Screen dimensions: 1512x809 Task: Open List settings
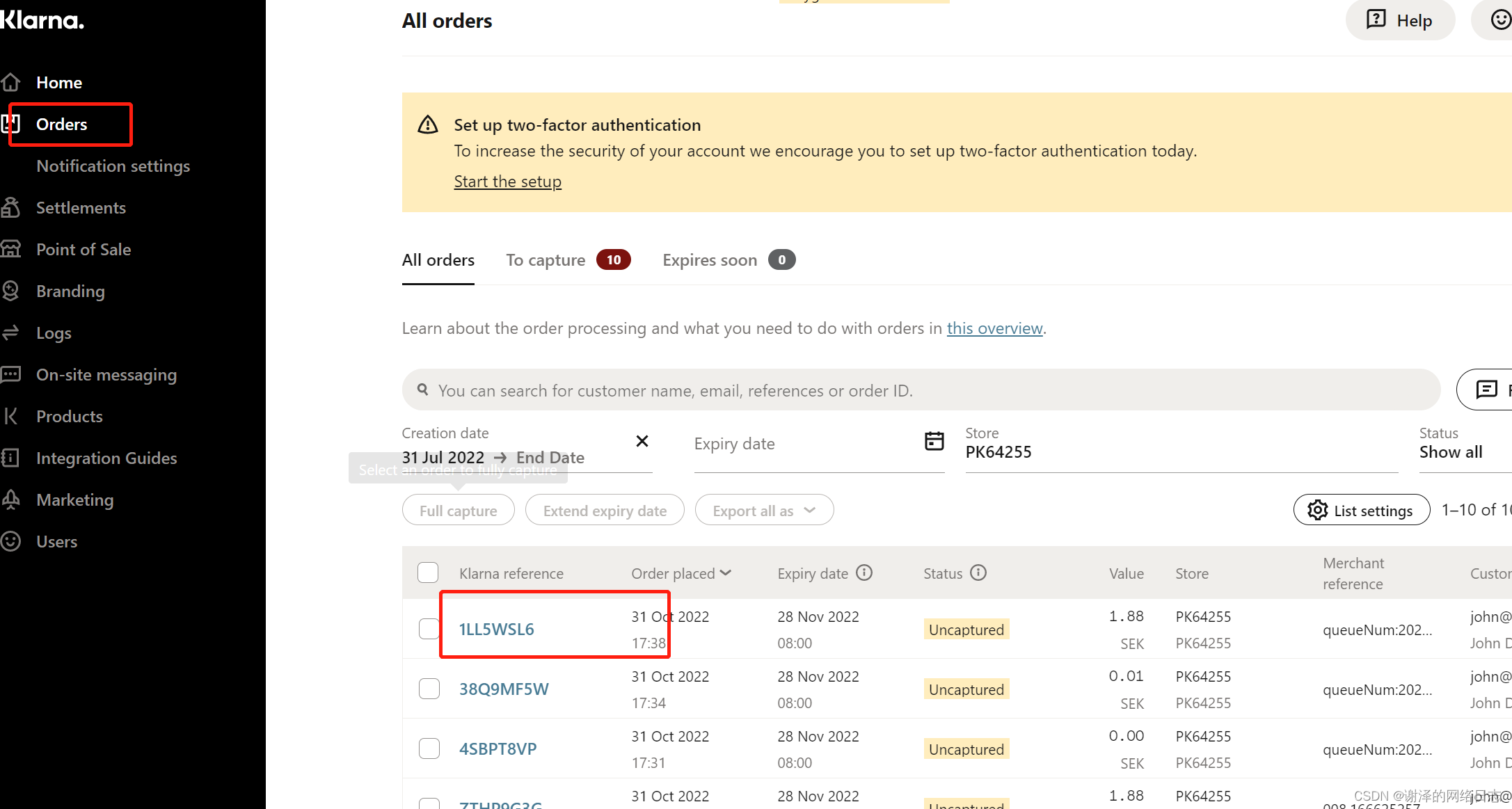pos(1362,511)
